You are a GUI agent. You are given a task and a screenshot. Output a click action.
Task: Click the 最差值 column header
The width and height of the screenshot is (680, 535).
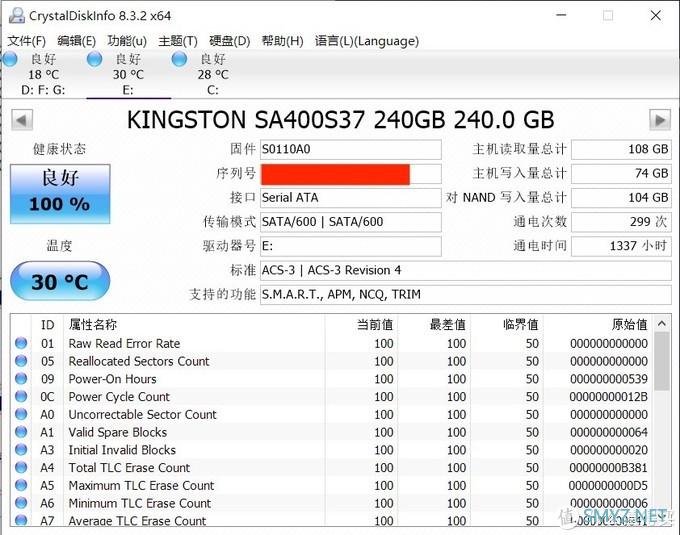[435, 324]
